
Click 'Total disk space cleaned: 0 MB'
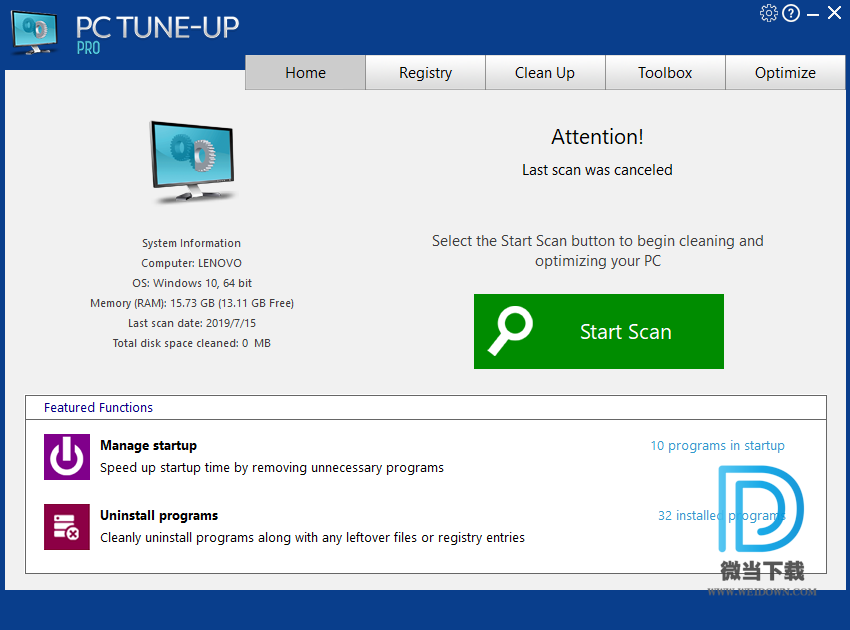(x=191, y=343)
